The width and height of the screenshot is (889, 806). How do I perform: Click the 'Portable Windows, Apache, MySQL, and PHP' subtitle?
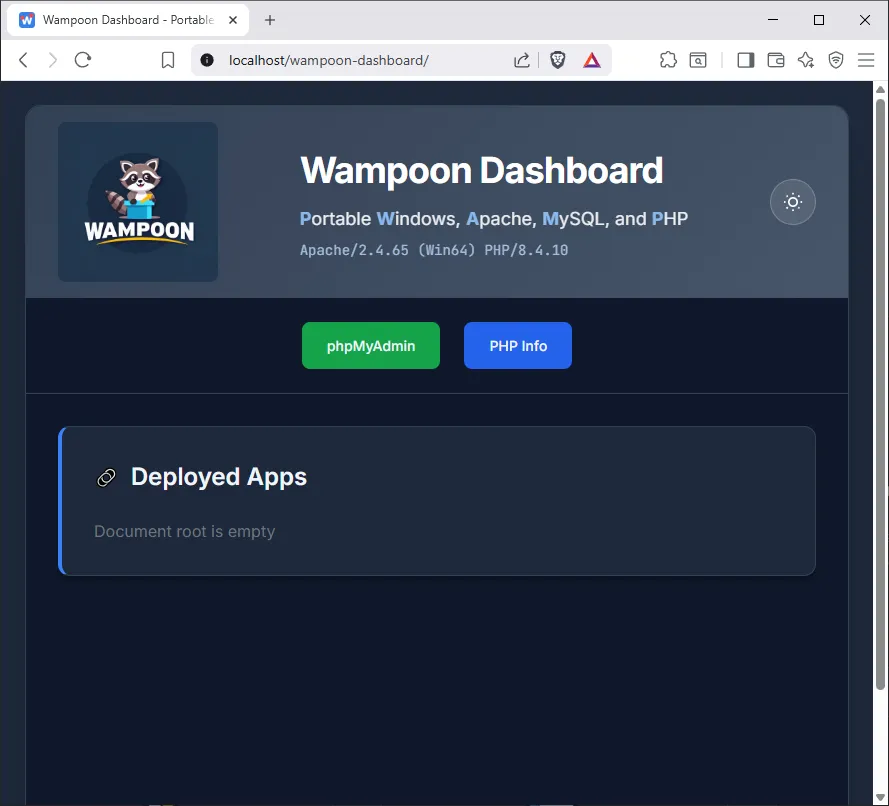click(x=494, y=219)
